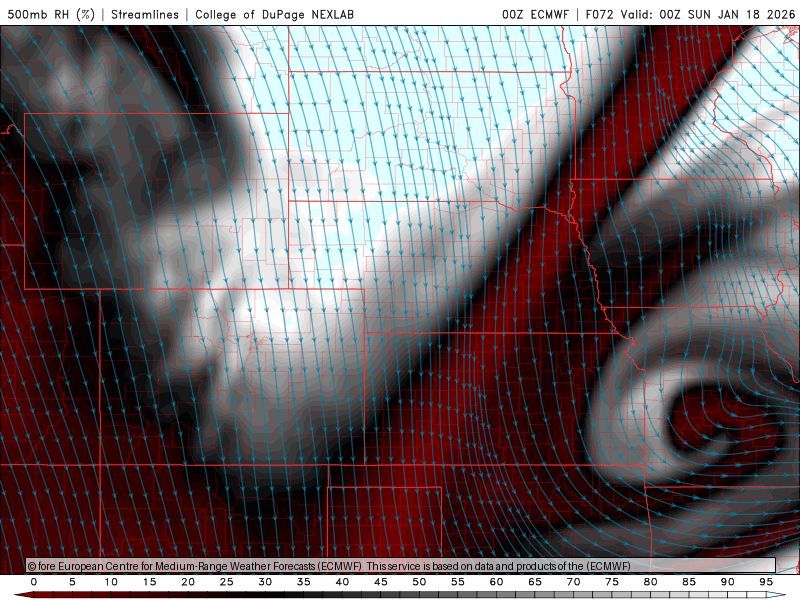Image resolution: width=800 pixels, height=600 pixels.
Task: Select the "65" colorbar tick label
Action: (x=535, y=582)
